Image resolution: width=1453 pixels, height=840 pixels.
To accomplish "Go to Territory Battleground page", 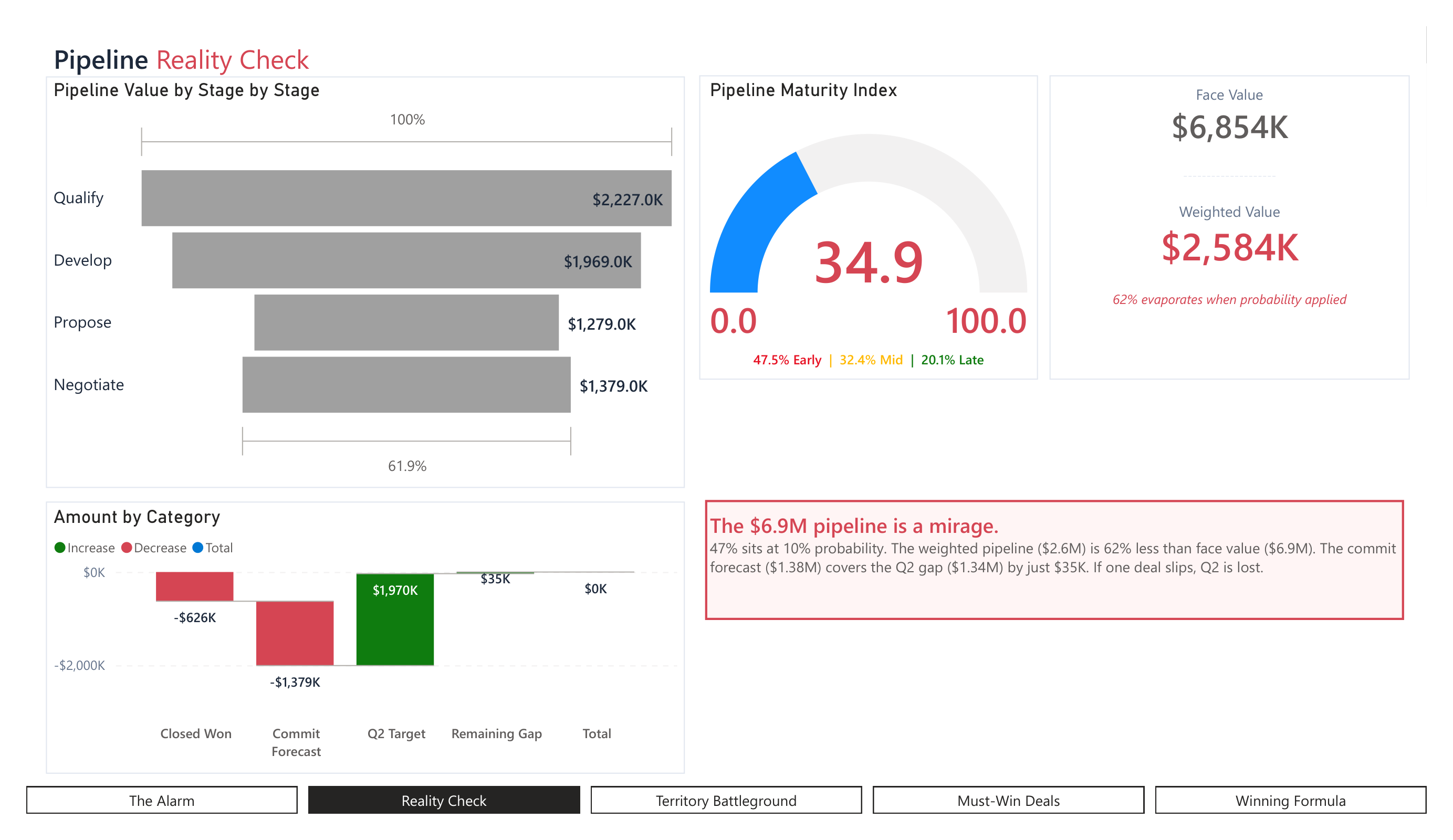I will click(x=725, y=800).
